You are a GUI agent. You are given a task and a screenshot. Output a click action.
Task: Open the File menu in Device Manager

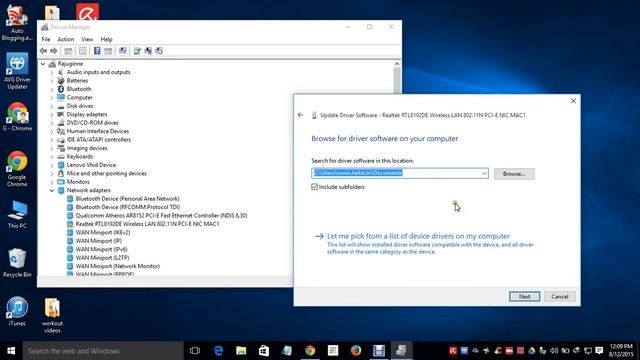pos(46,39)
